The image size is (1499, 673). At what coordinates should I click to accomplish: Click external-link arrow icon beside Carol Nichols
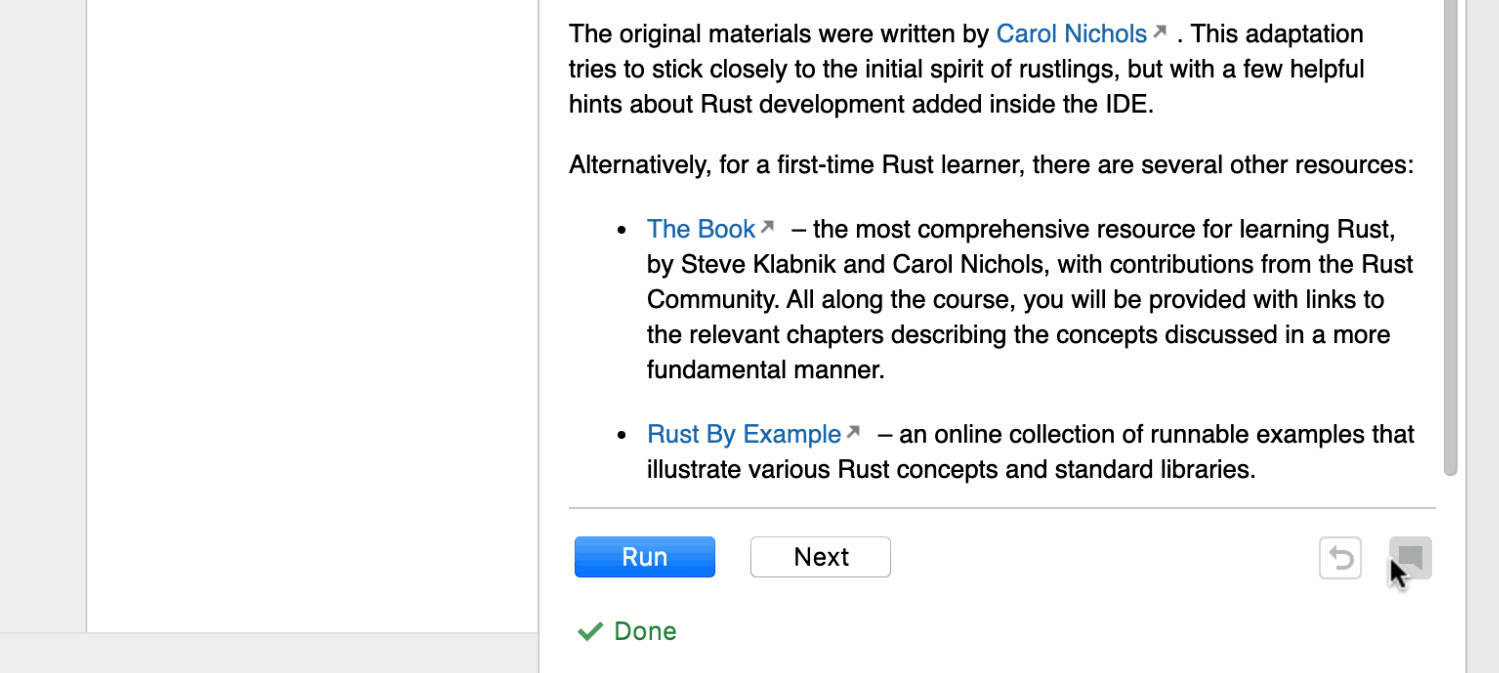(1160, 31)
